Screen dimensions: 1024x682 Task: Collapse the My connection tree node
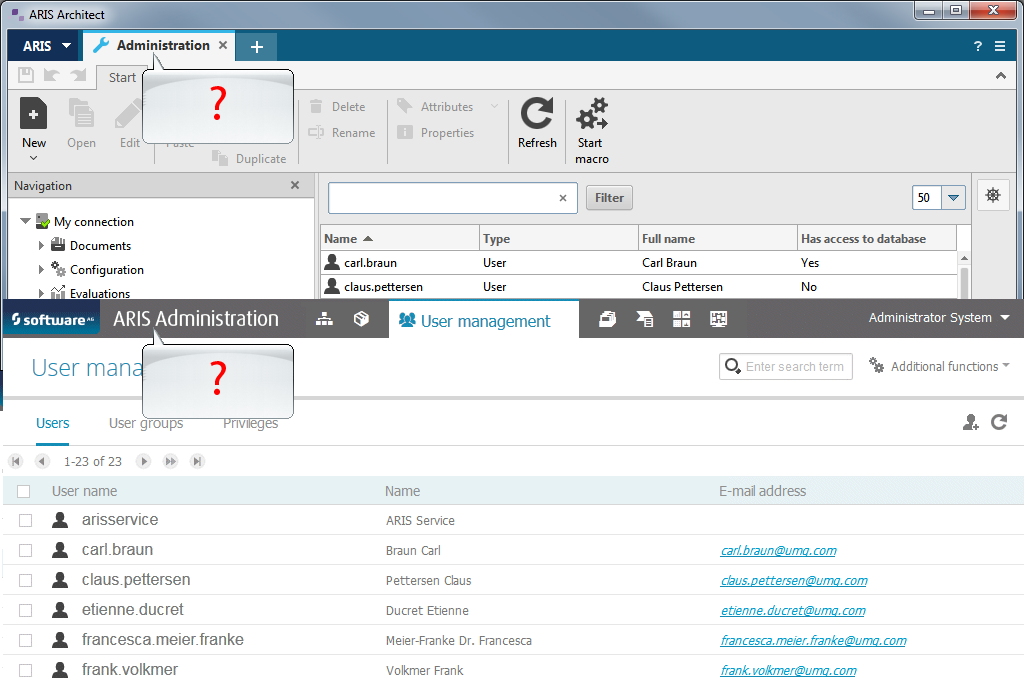25,221
